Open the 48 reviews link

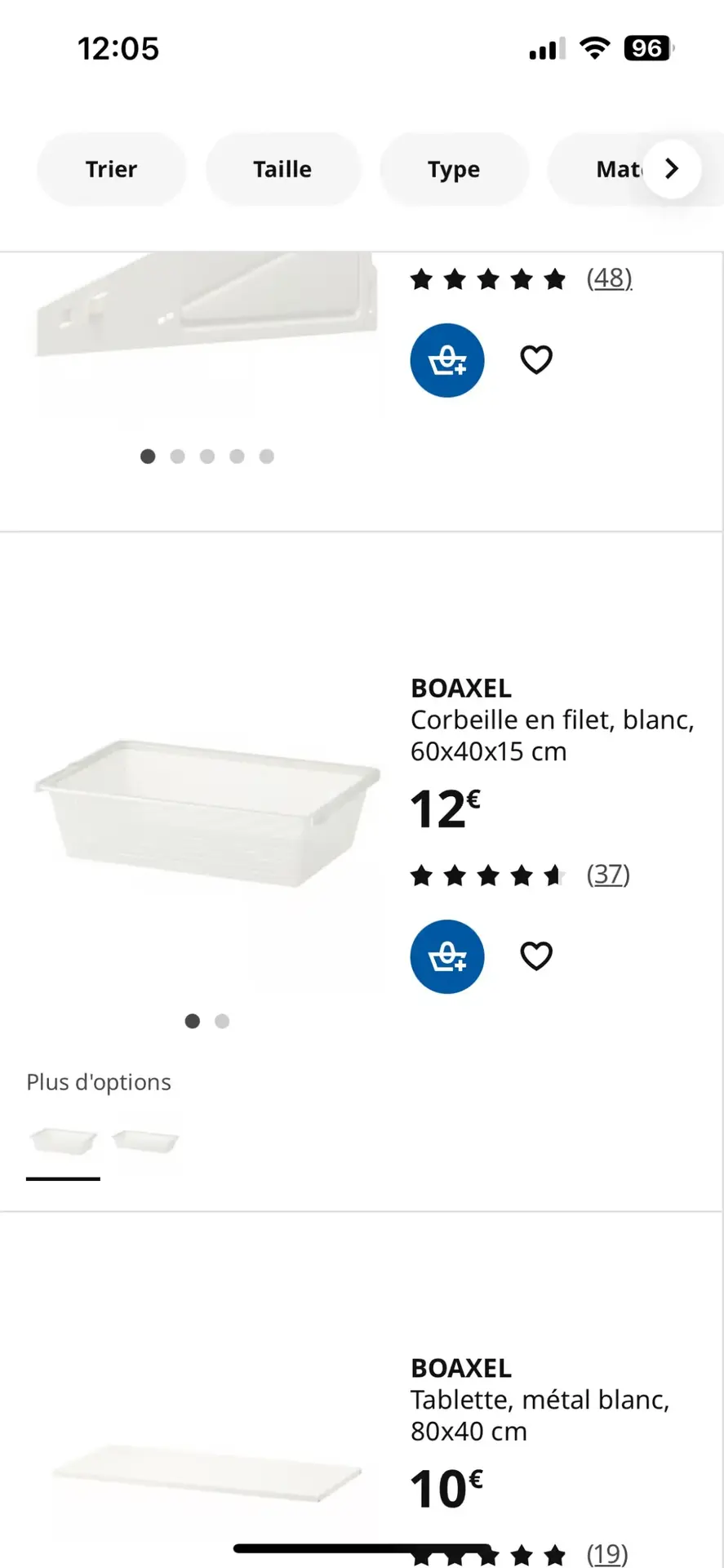coord(609,278)
